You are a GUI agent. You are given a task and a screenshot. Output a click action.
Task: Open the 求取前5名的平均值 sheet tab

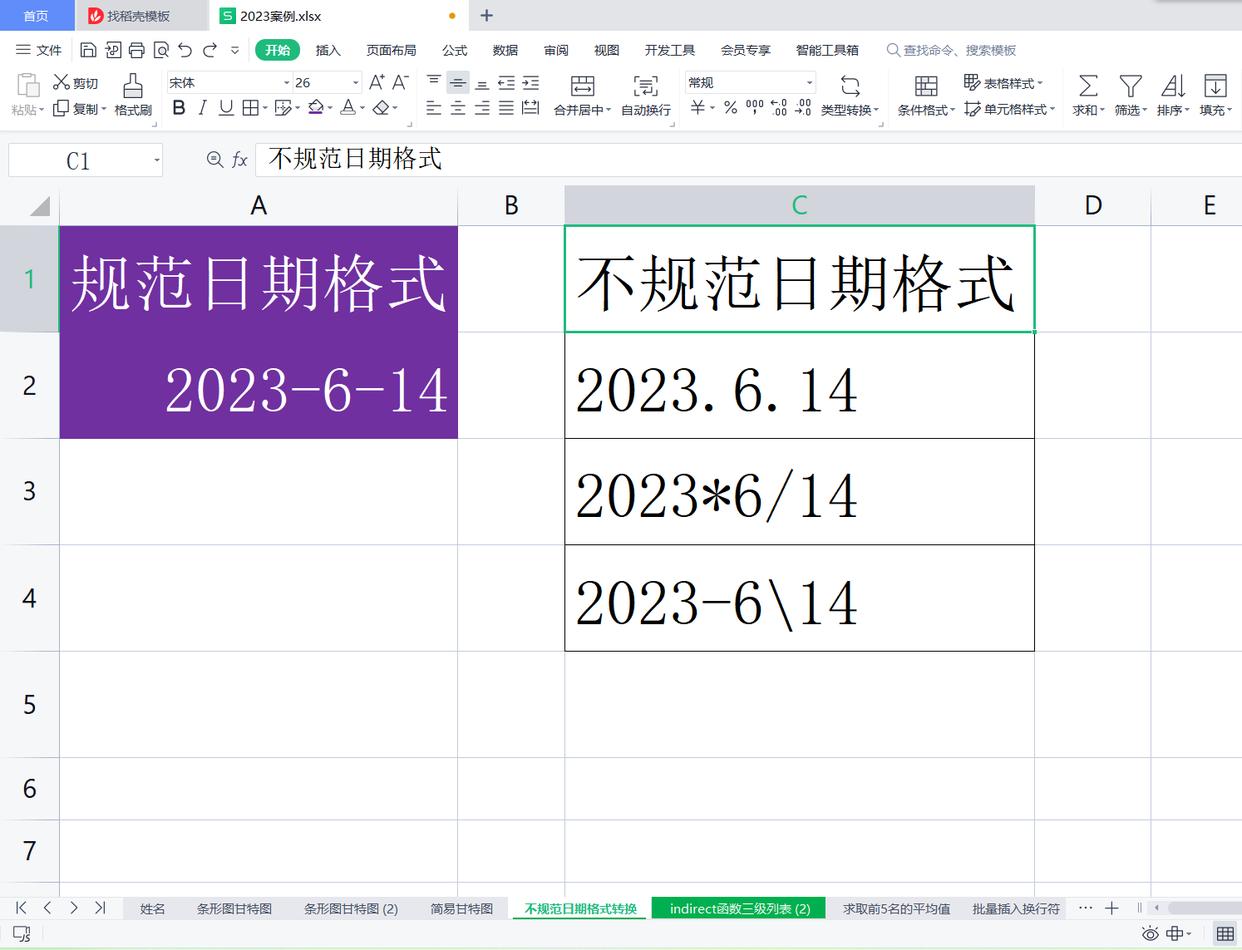pyautogui.click(x=896, y=908)
